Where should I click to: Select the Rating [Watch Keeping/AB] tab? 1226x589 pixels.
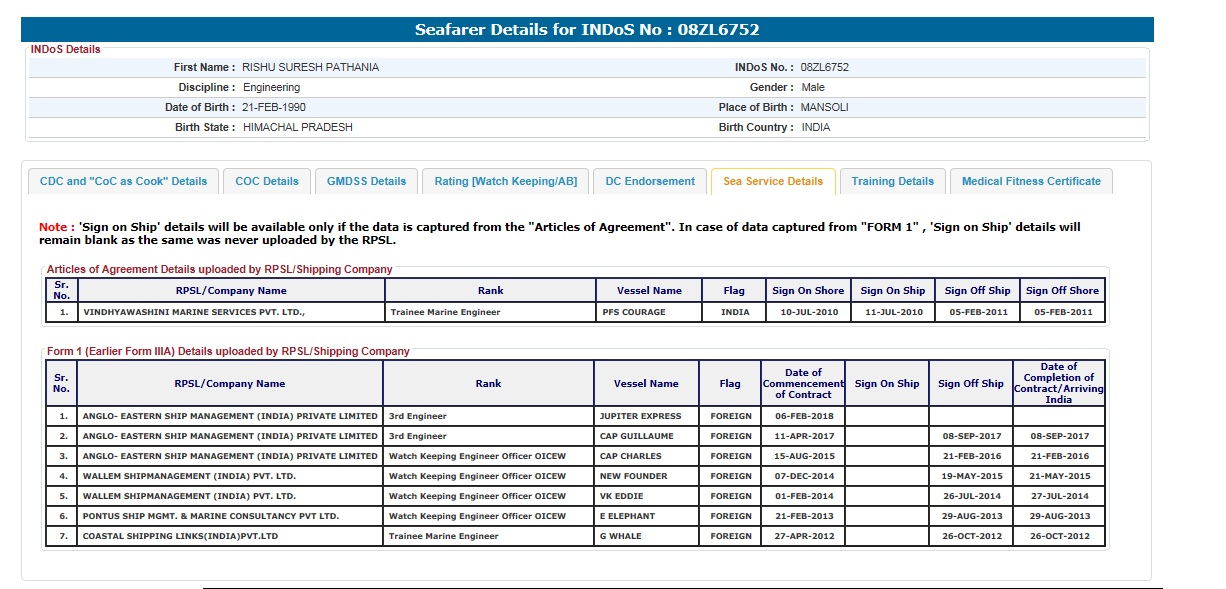coord(505,181)
